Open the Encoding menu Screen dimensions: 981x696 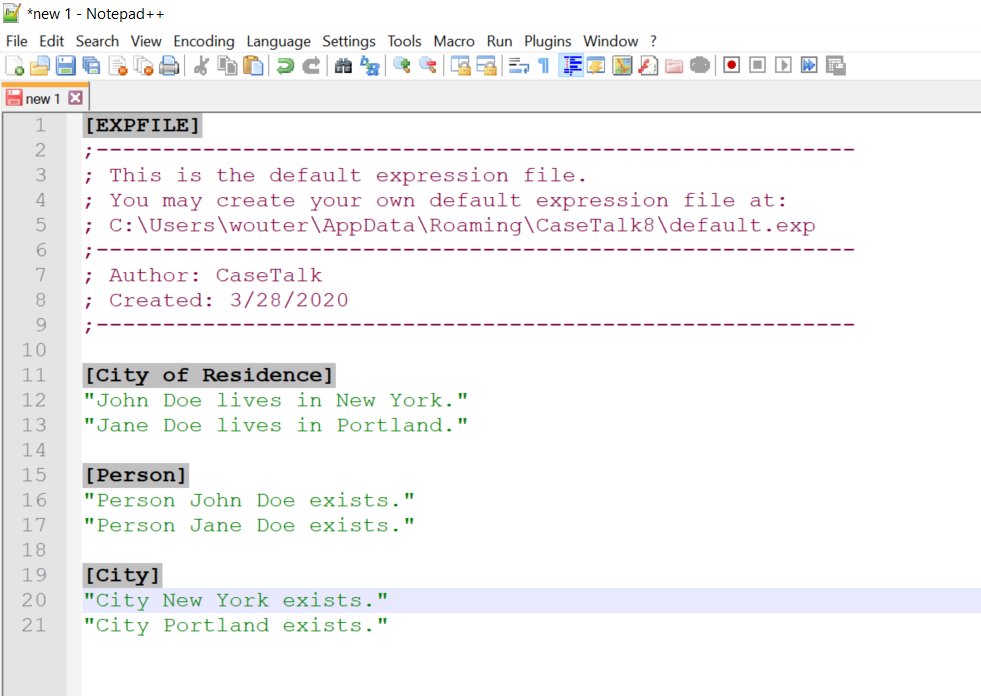coord(204,41)
